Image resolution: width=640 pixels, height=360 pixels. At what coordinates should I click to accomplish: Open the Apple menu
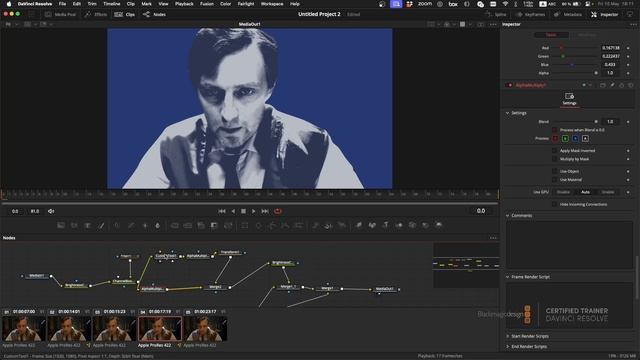coord(9,4)
